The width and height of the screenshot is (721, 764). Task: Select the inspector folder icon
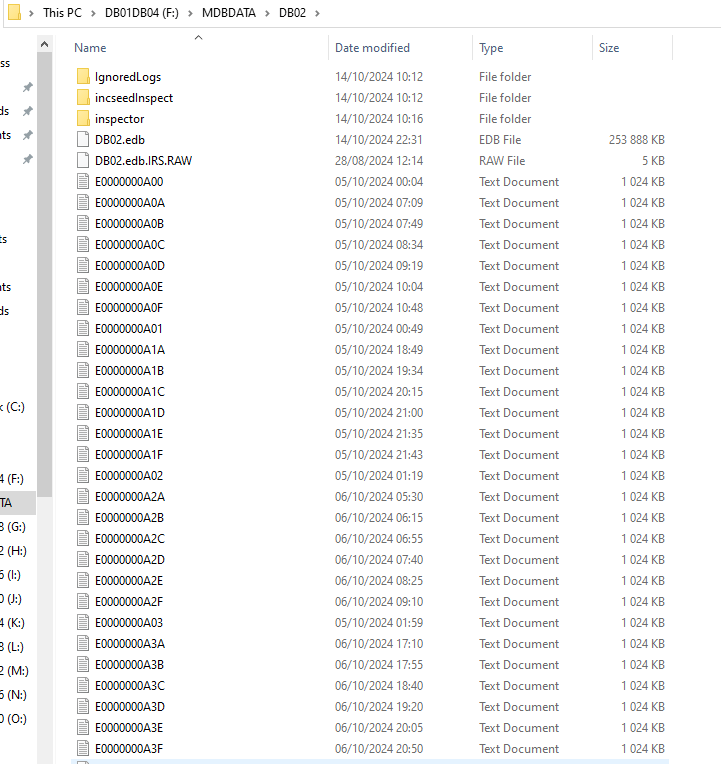pyautogui.click(x=83, y=119)
